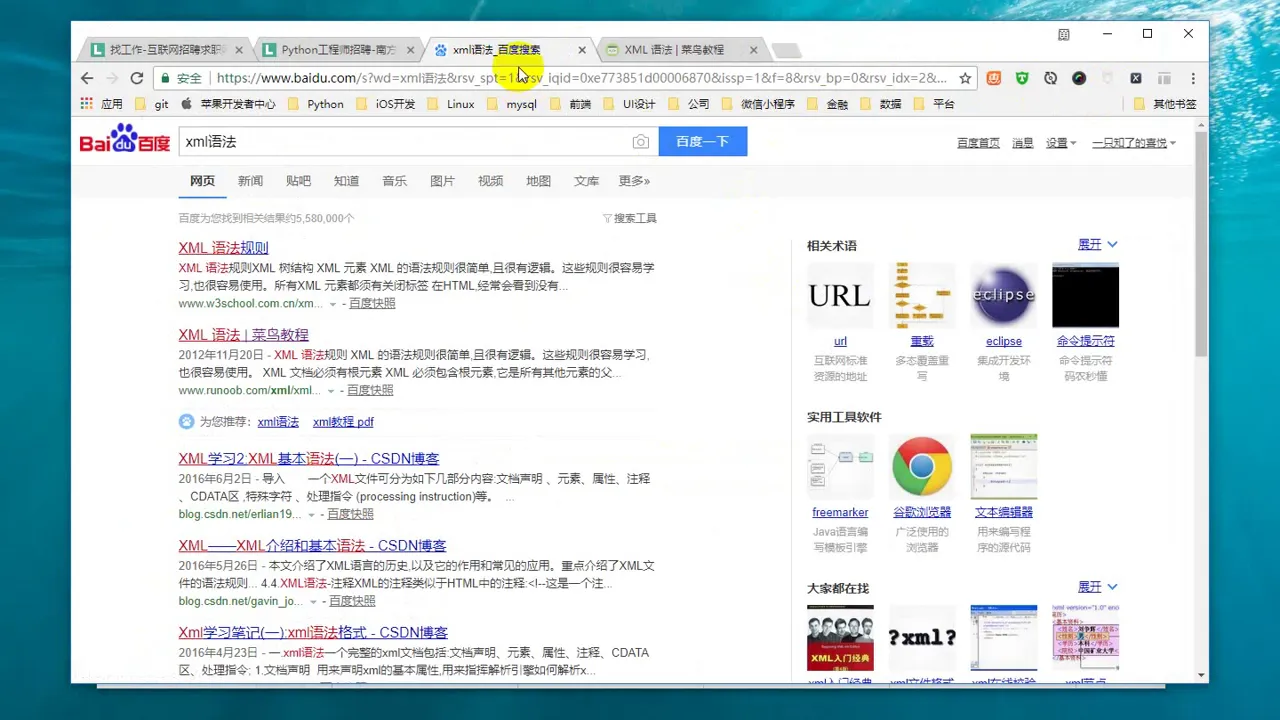The height and width of the screenshot is (720, 1280).
Task: Select the 视频 search category
Action: [490, 181]
